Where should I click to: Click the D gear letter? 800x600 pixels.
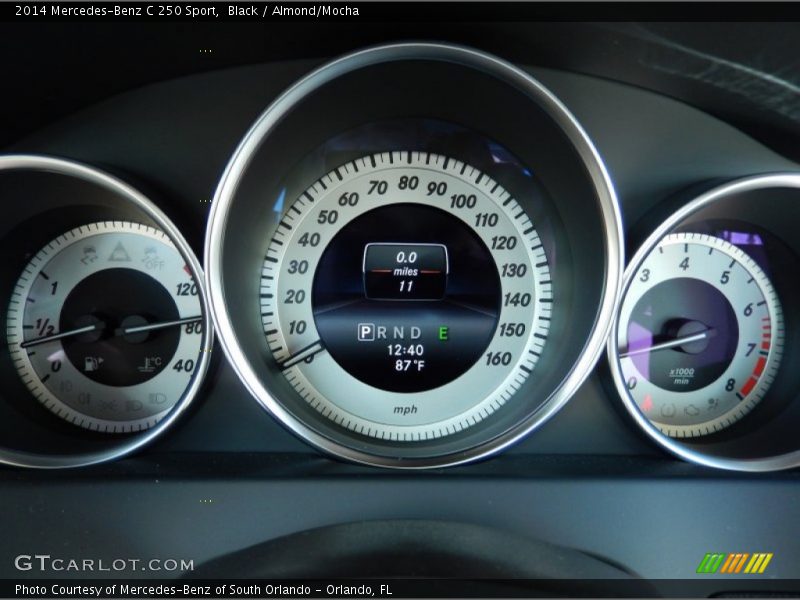(x=416, y=333)
